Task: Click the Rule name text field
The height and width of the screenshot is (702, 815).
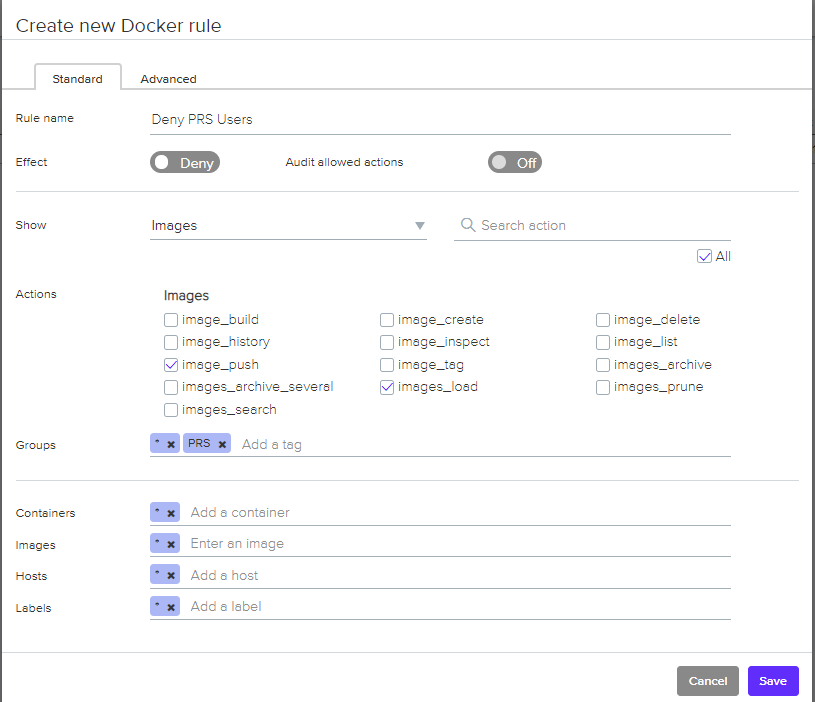Action: click(440, 119)
